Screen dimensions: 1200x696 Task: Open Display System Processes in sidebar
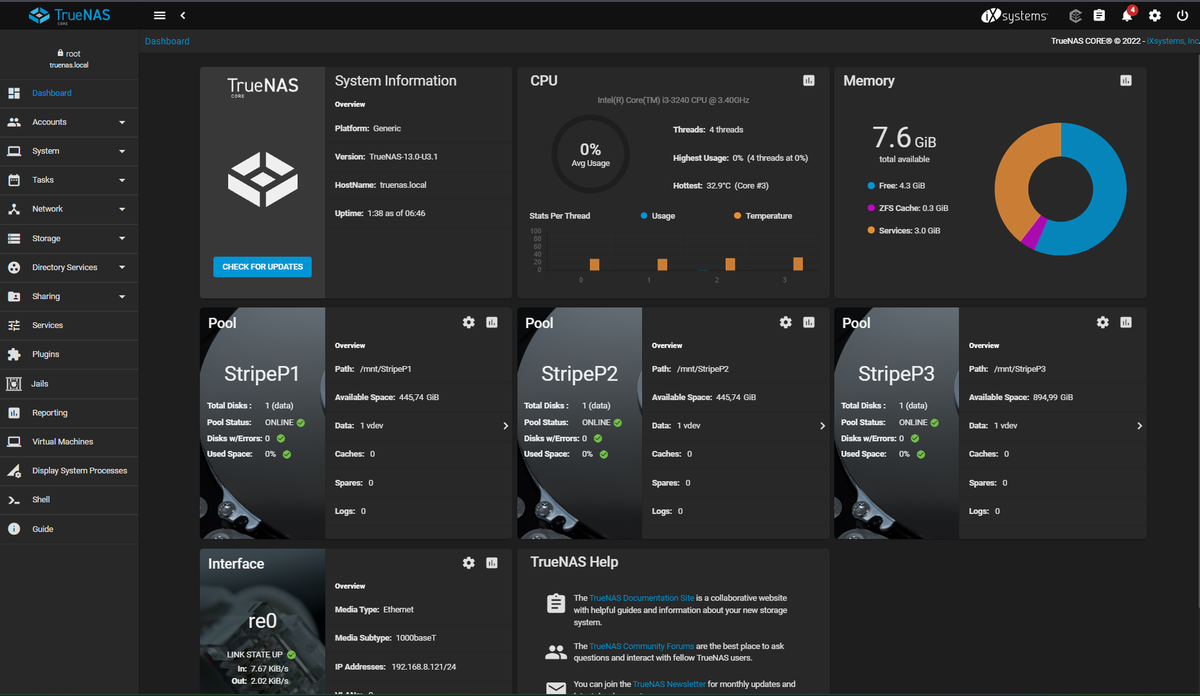click(69, 470)
